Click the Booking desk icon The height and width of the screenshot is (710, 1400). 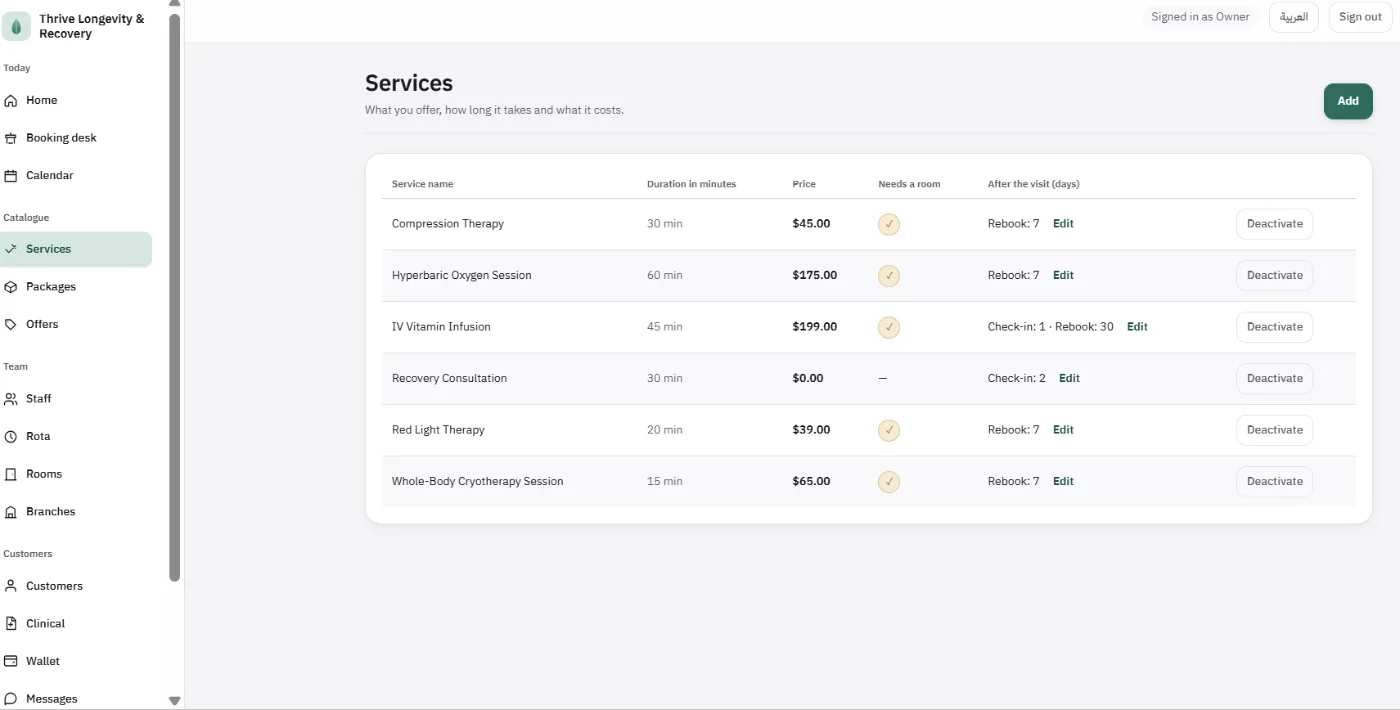point(11,138)
